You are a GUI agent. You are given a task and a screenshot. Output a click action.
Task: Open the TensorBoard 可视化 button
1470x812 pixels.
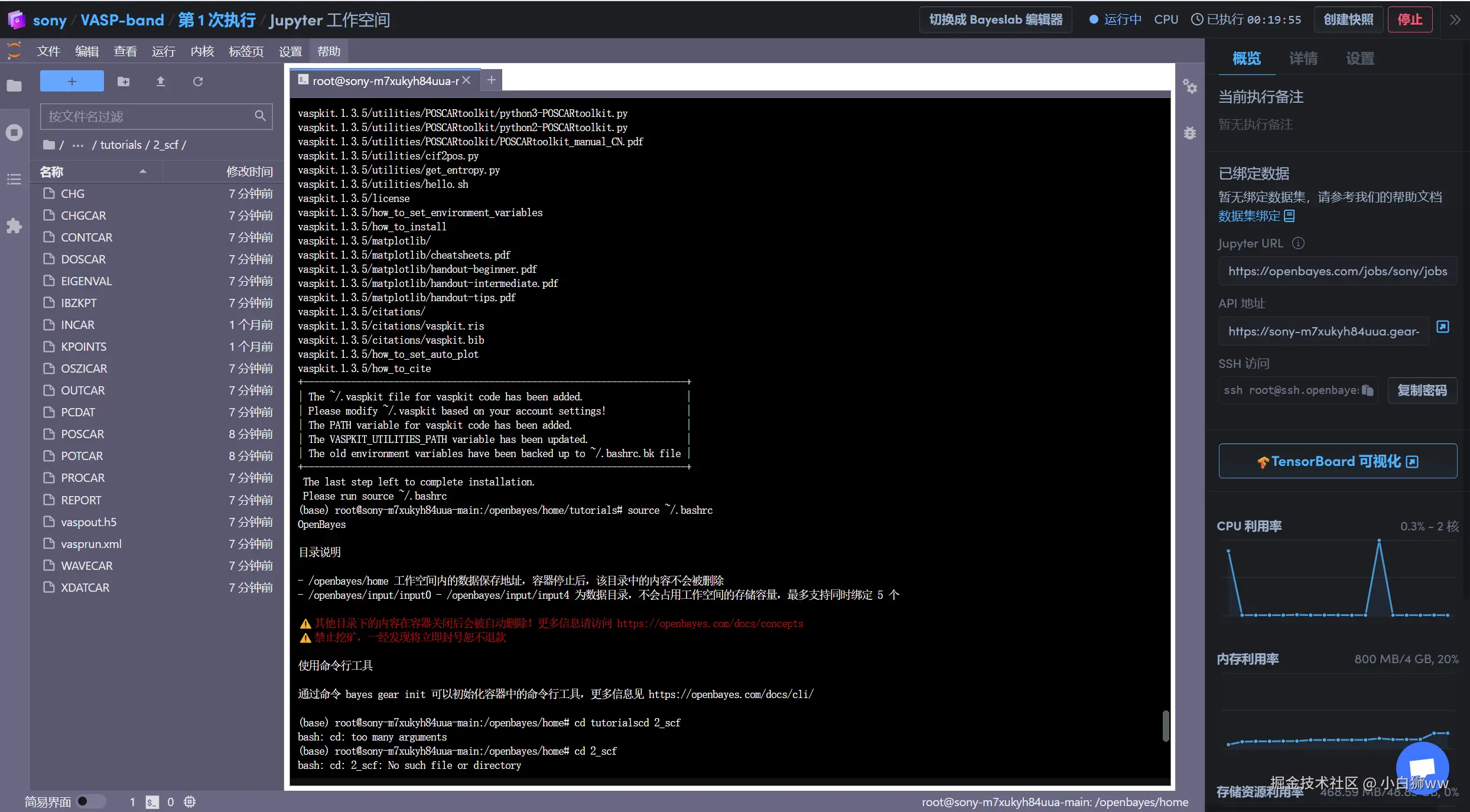1338,461
